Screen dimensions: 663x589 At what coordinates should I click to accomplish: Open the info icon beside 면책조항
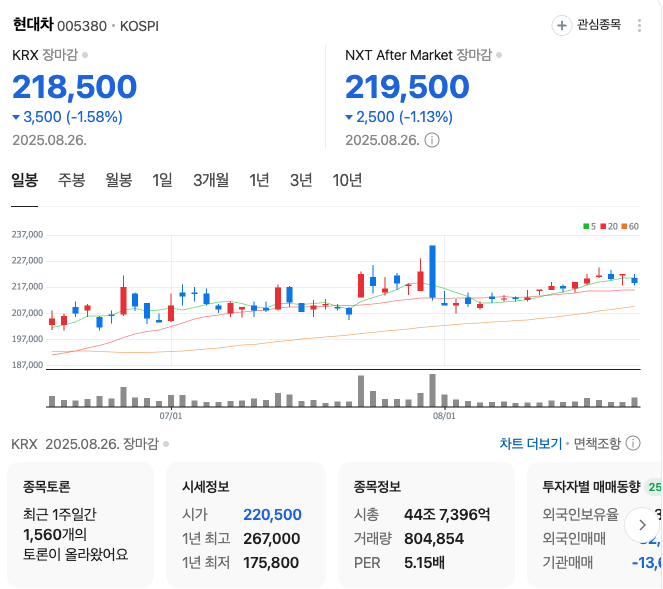633,444
